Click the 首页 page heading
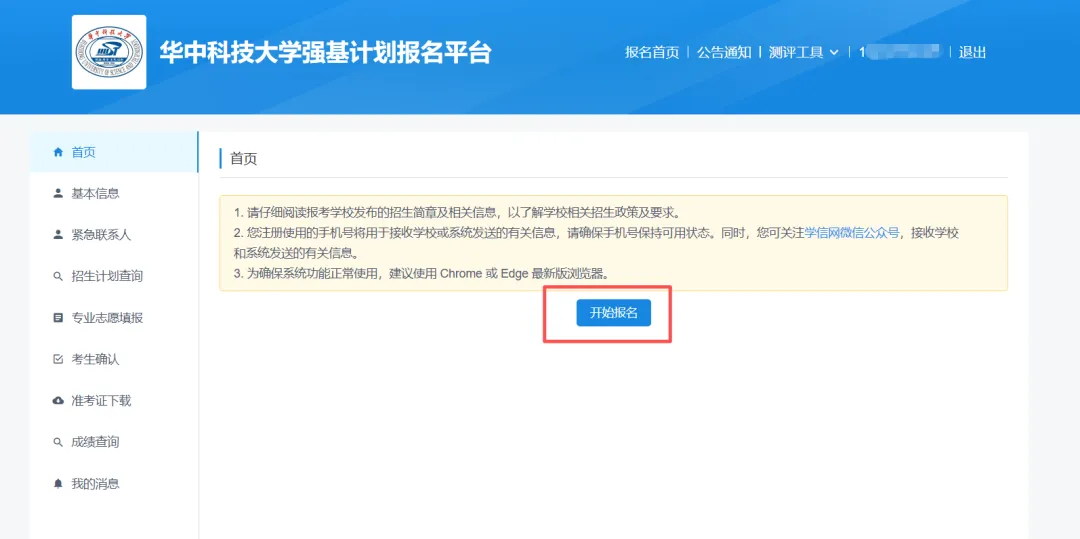 point(243,159)
